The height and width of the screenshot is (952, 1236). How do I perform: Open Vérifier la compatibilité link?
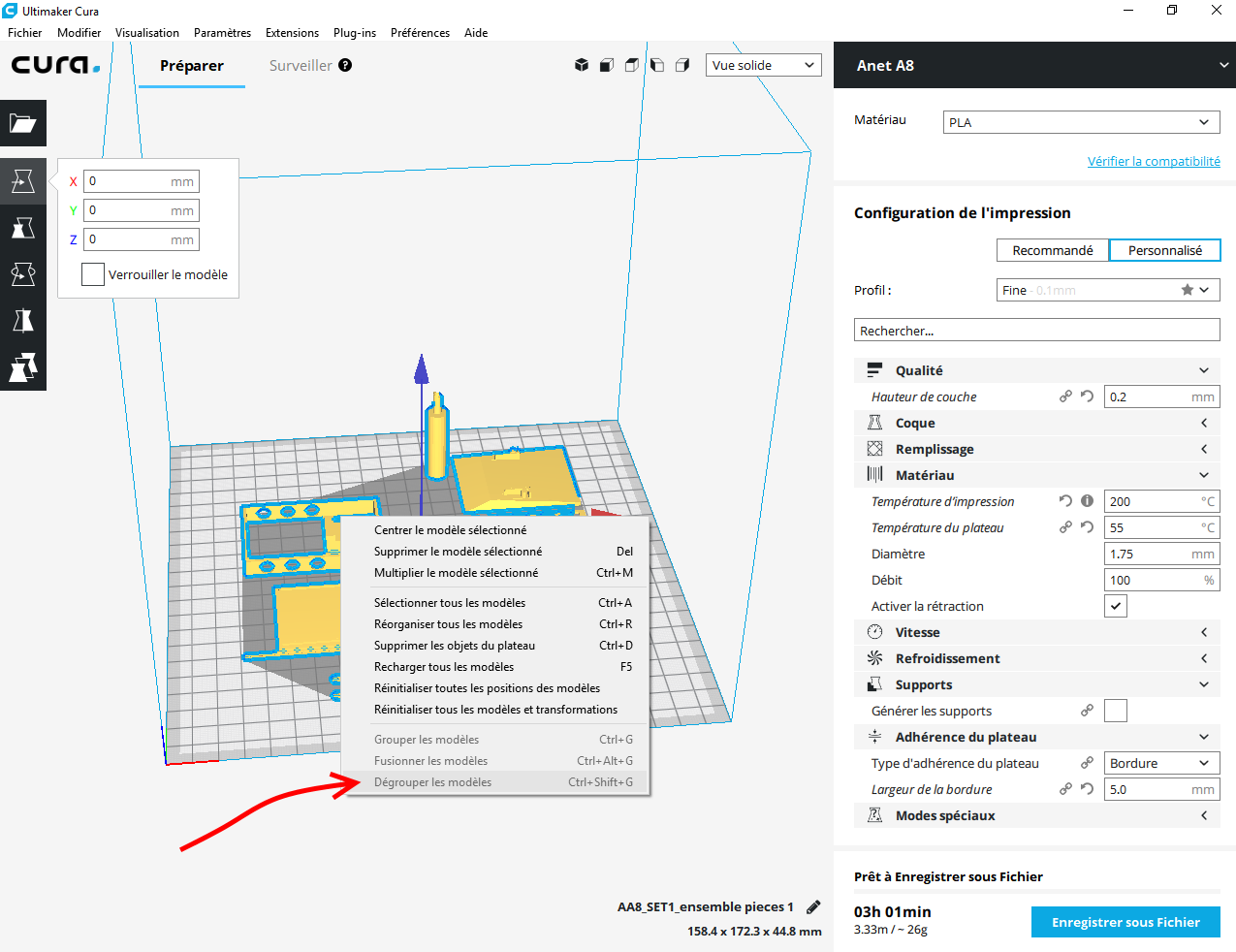click(1154, 161)
